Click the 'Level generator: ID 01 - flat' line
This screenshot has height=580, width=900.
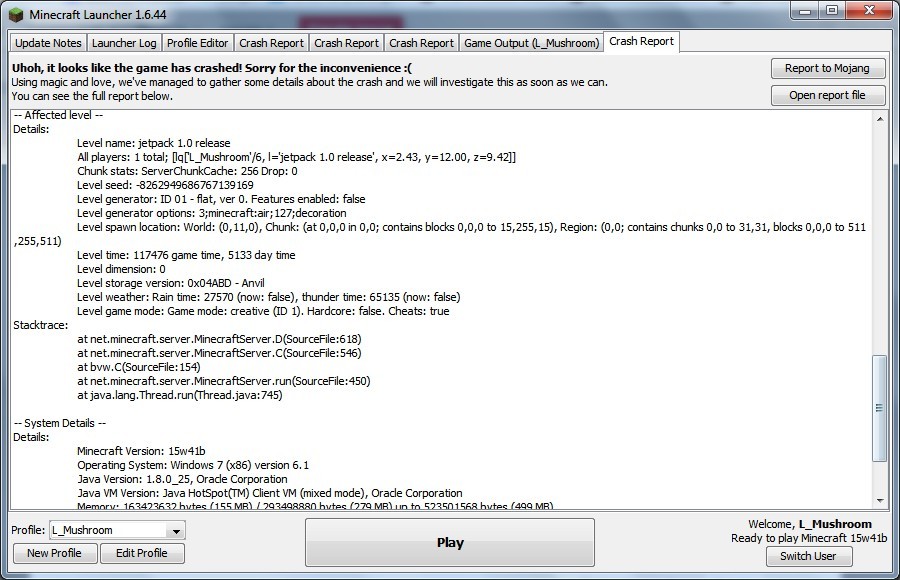click(x=221, y=199)
